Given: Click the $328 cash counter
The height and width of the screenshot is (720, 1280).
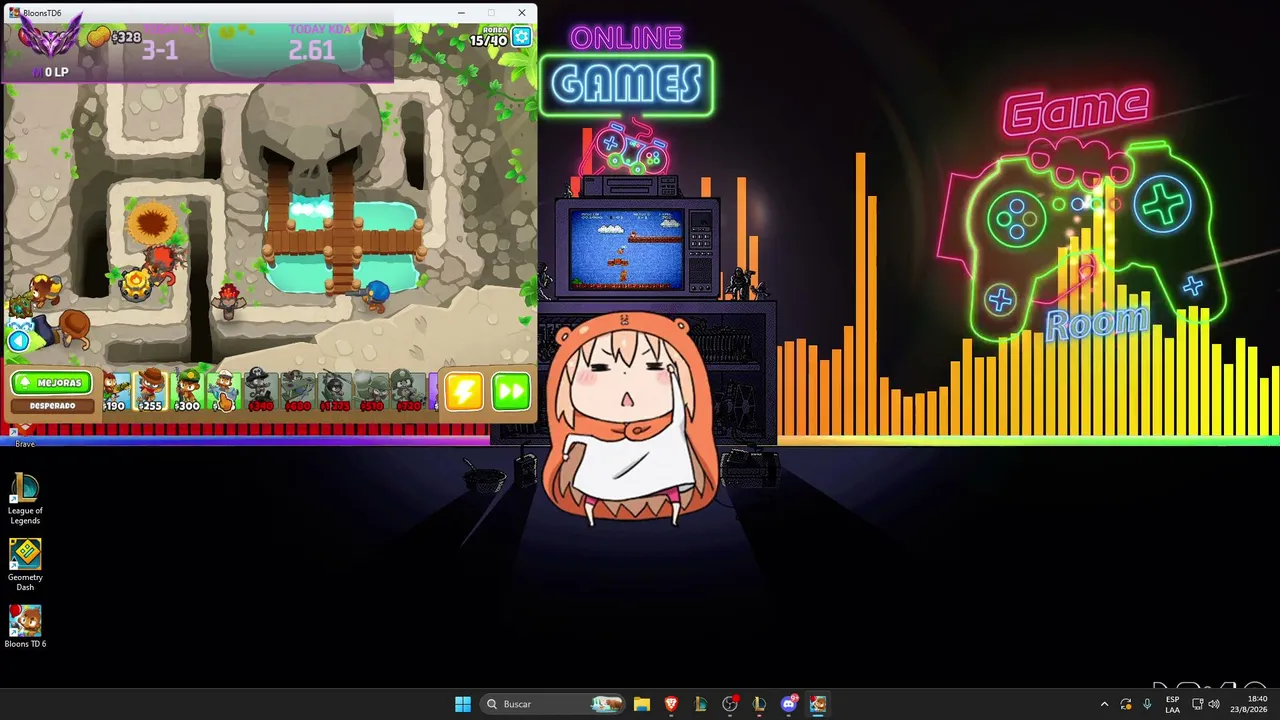Looking at the screenshot, I should coord(114,38).
